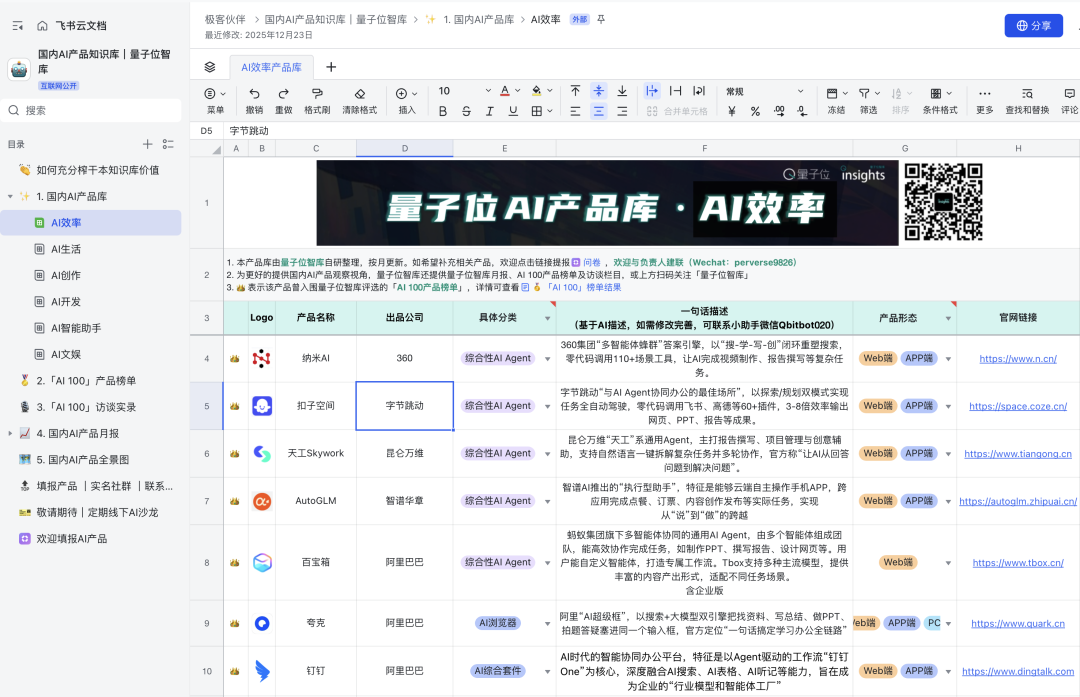
Task: Collapse the sidebar with the top-left icon
Action: tap(17, 25)
